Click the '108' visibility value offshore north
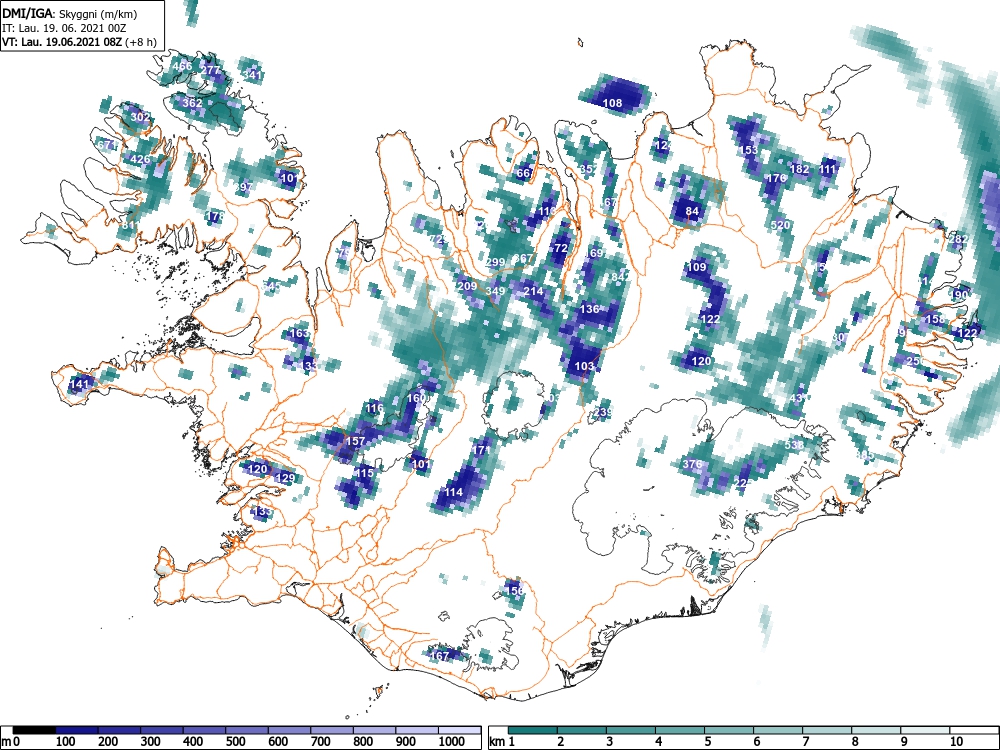This screenshot has width=1000, height=750. tap(612, 103)
